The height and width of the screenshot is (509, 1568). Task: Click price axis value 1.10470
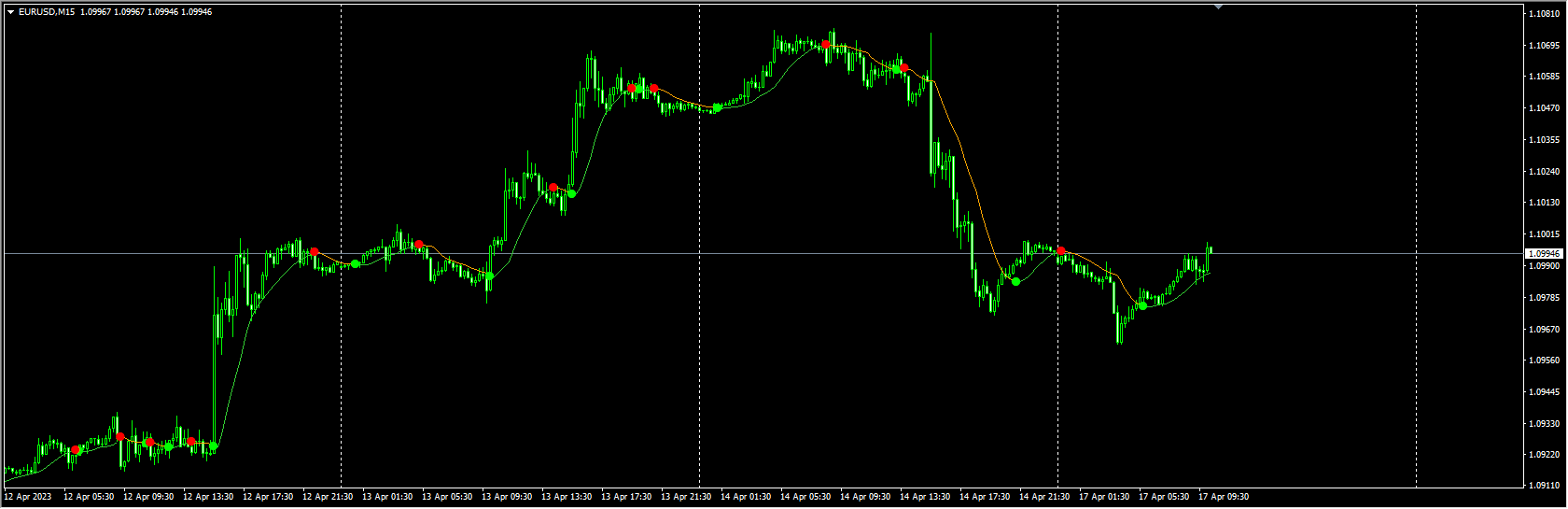pos(1545,108)
